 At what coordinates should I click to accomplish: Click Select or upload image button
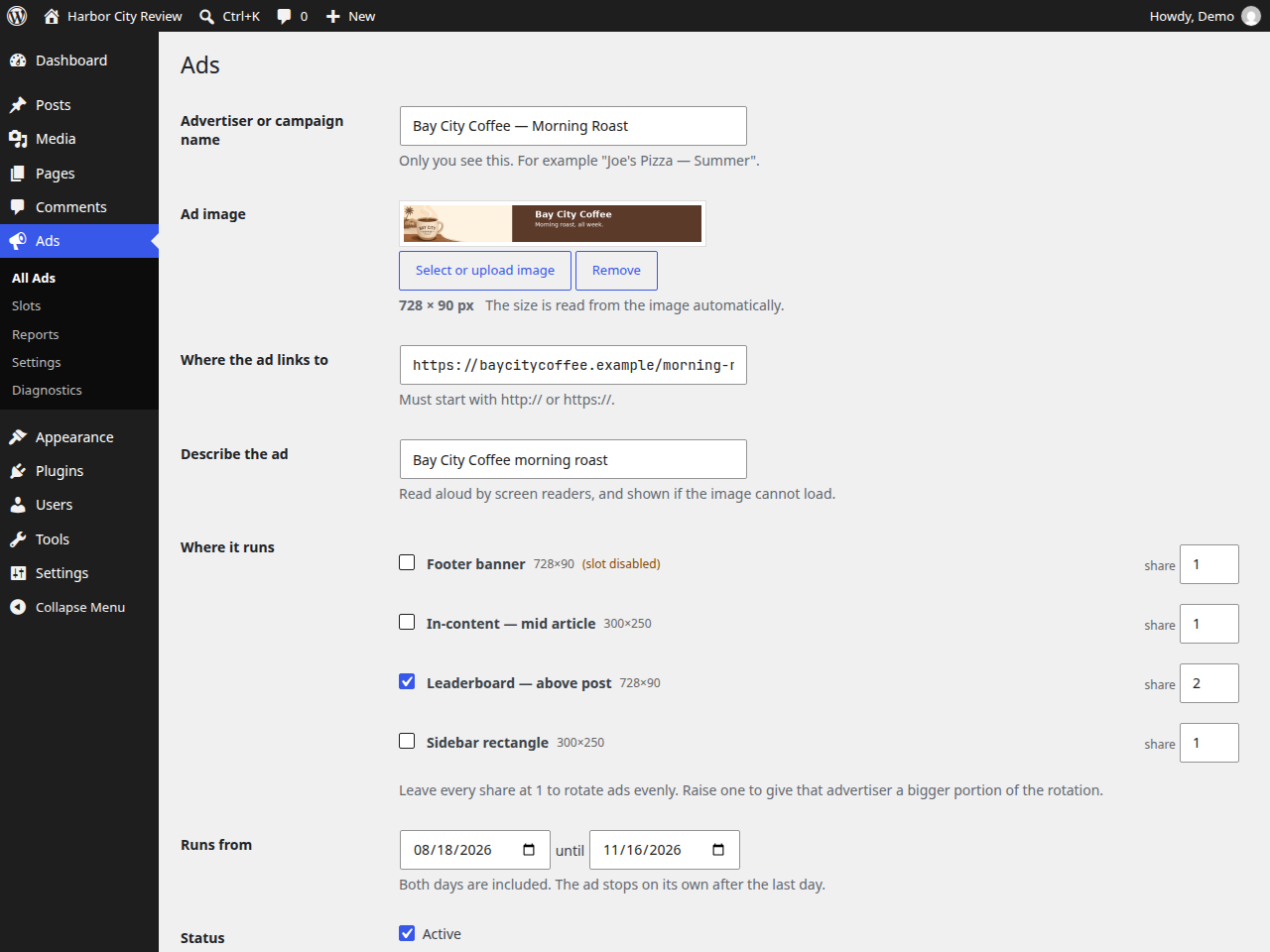click(x=485, y=271)
